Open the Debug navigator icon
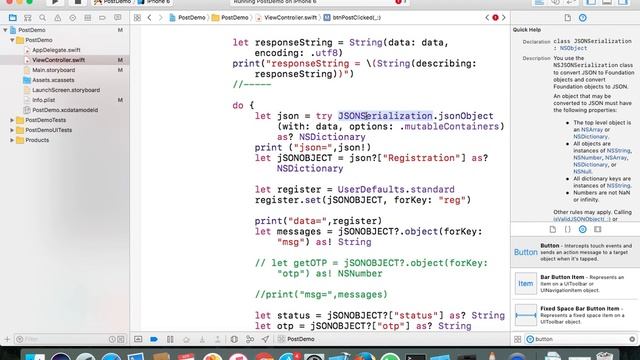This screenshot has height=360, width=640. click(x=87, y=18)
